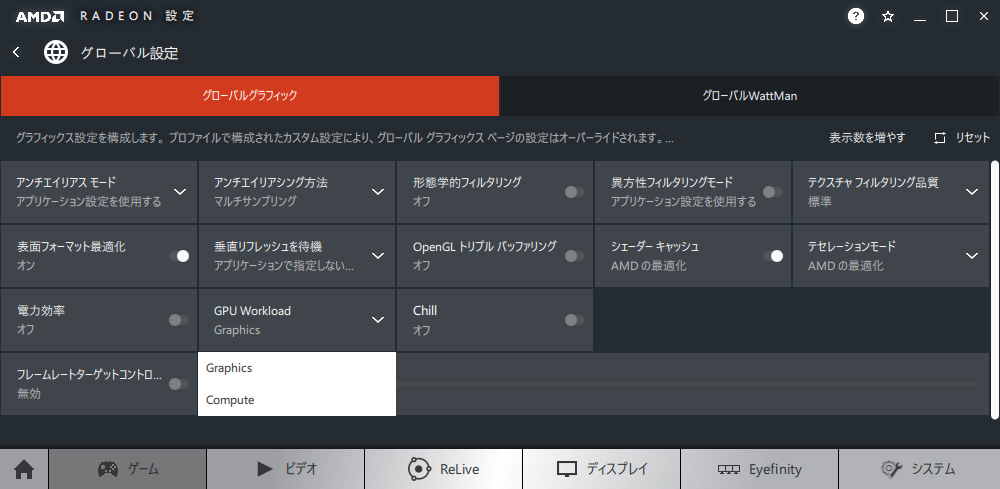Click the リセット button
This screenshot has width=1000, height=489.
point(962,138)
